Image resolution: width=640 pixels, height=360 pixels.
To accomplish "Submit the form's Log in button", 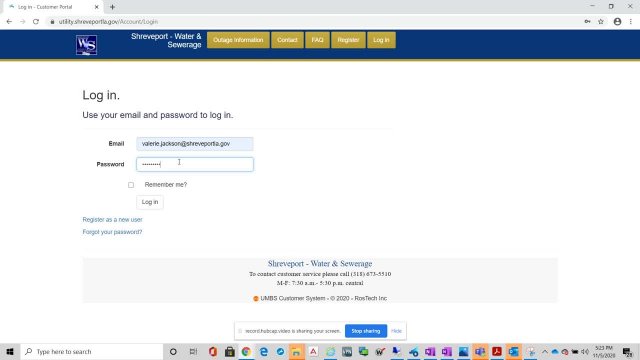I will click(x=150, y=202).
